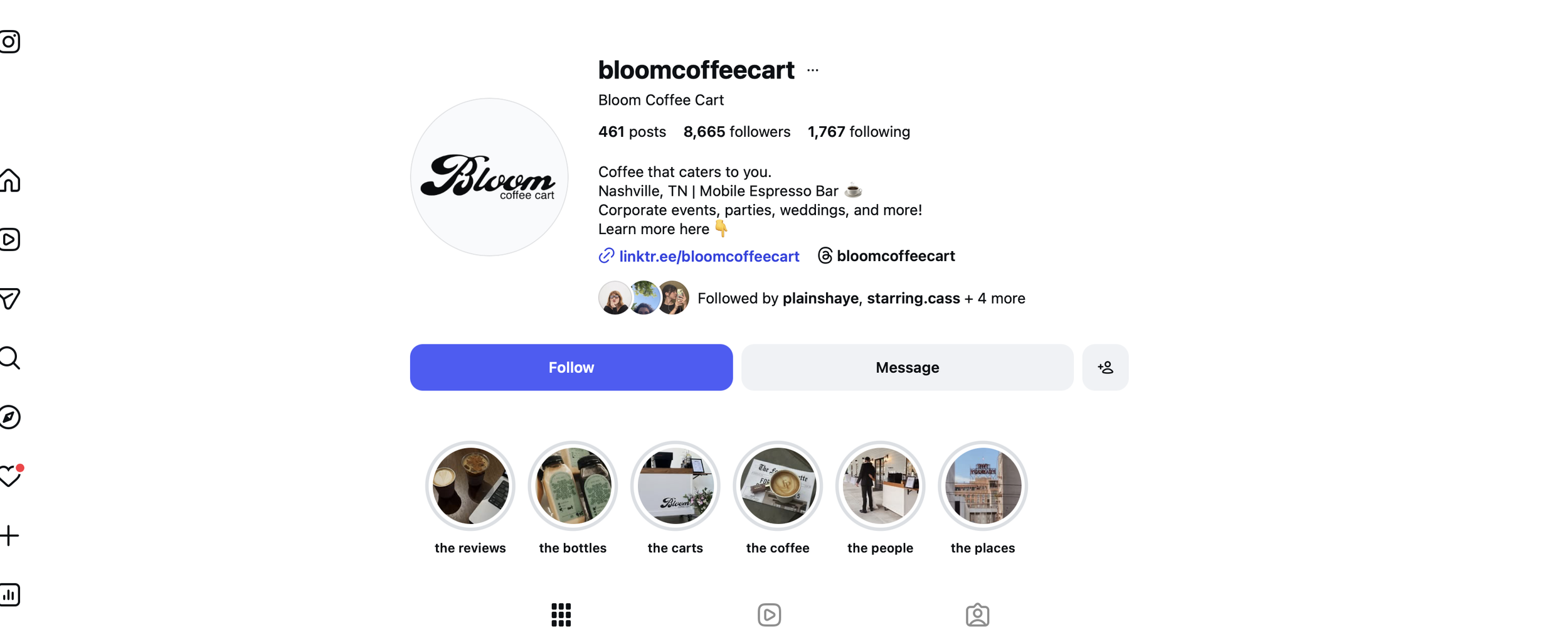The height and width of the screenshot is (637, 1568).
Task: Switch to the posts grid tab
Action: [561, 614]
